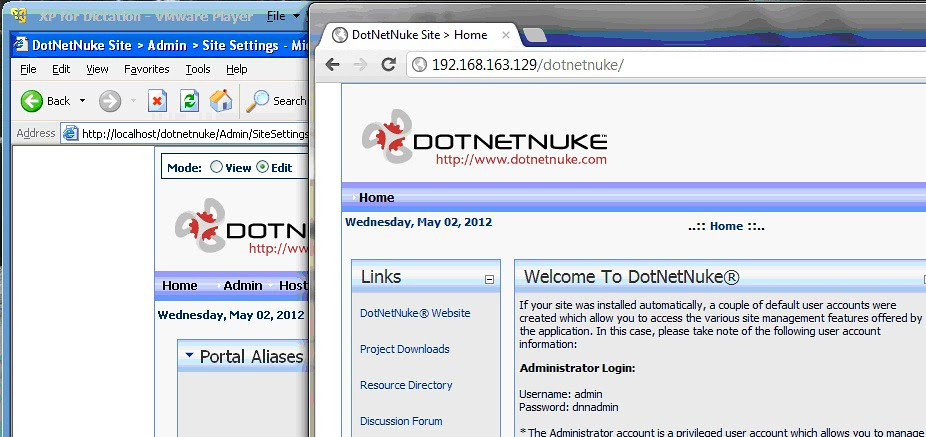Viewport: 926px width, 437px height.
Task: Click Home in the IE site navigation bar
Action: [x=180, y=286]
